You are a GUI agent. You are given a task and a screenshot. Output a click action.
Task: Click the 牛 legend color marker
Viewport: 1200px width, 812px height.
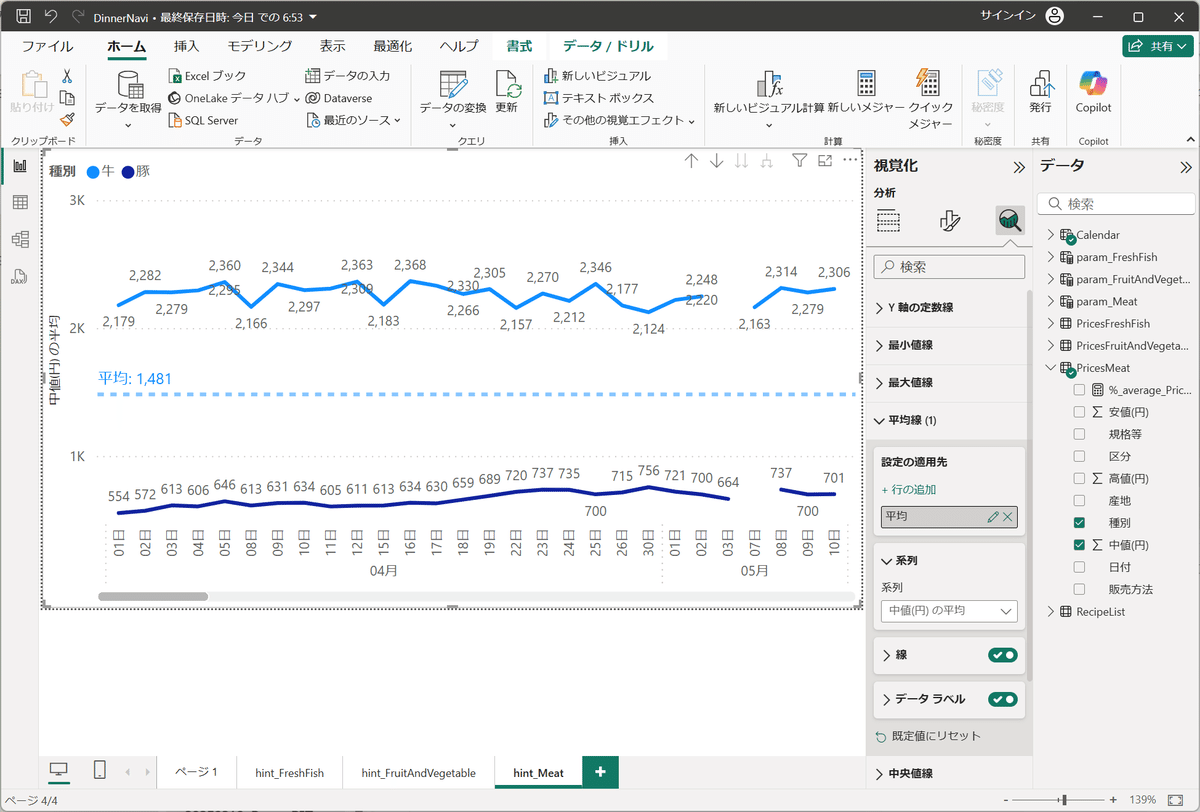(93, 172)
